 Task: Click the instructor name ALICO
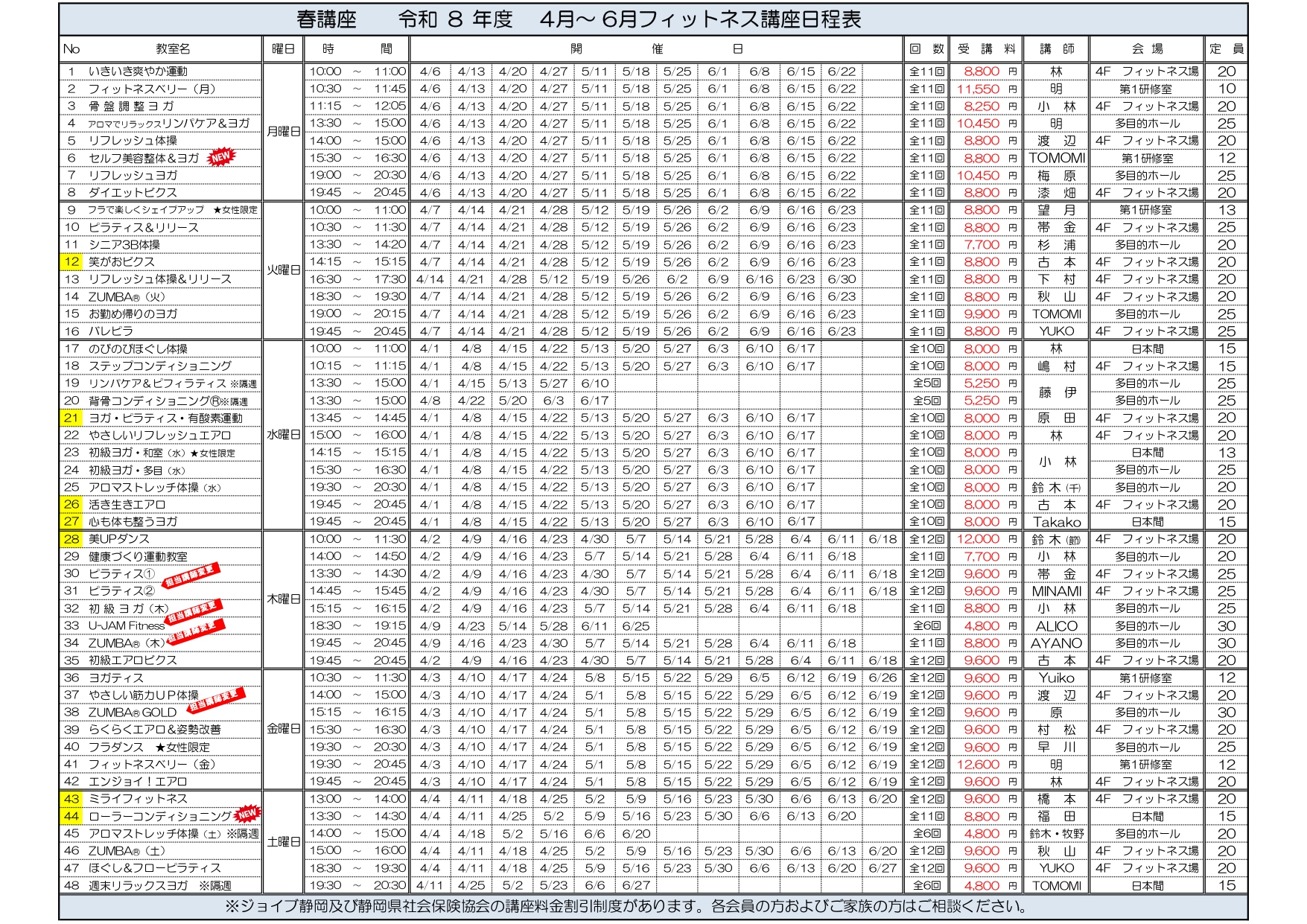[x=1056, y=626]
